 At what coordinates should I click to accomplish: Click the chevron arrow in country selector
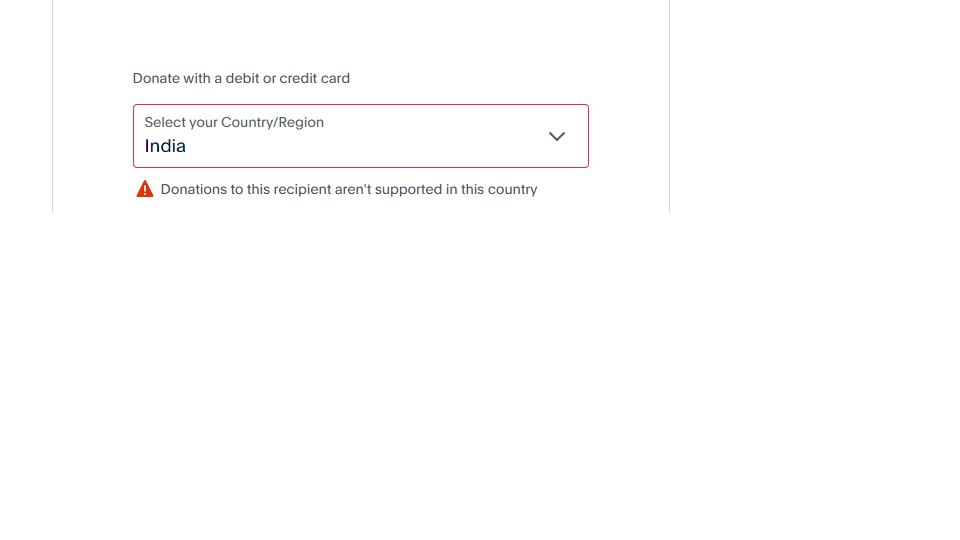click(557, 136)
